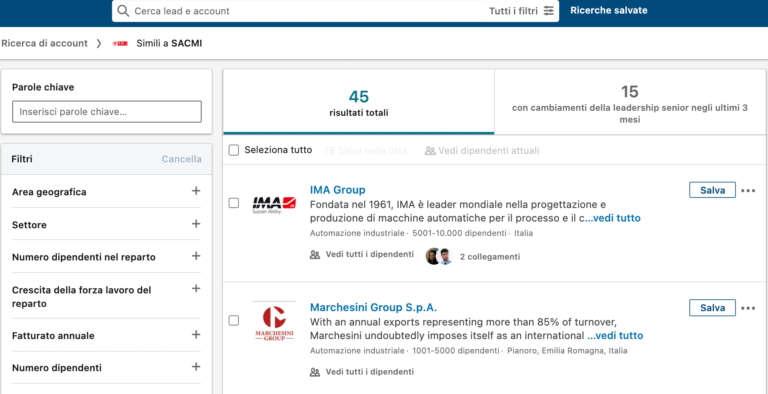Click Simili a SACMI breadcrumb text
Viewport: 768px width, 394px height.
click(169, 43)
